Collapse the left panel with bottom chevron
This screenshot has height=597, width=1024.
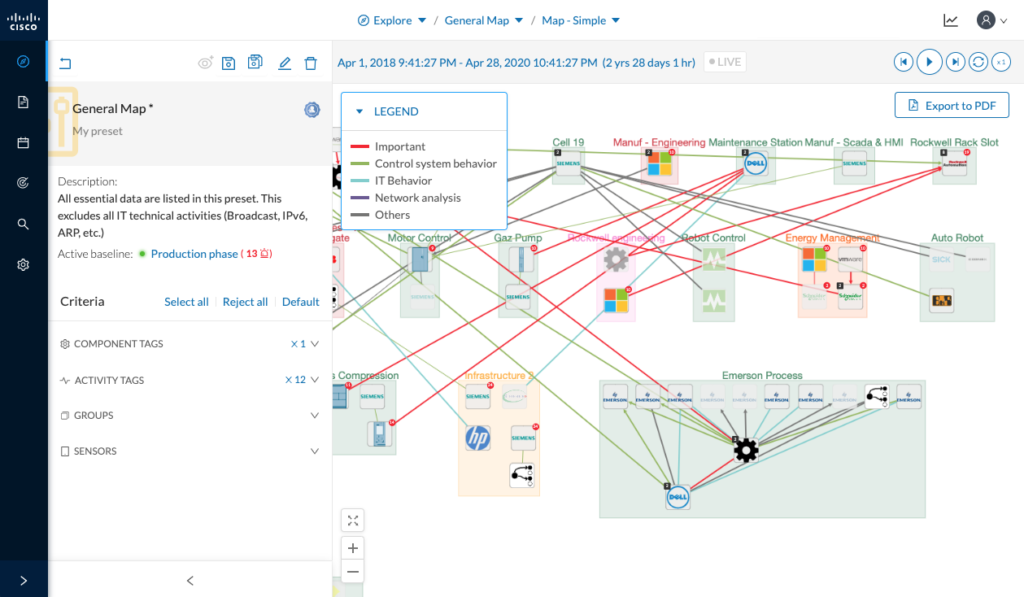pos(190,581)
